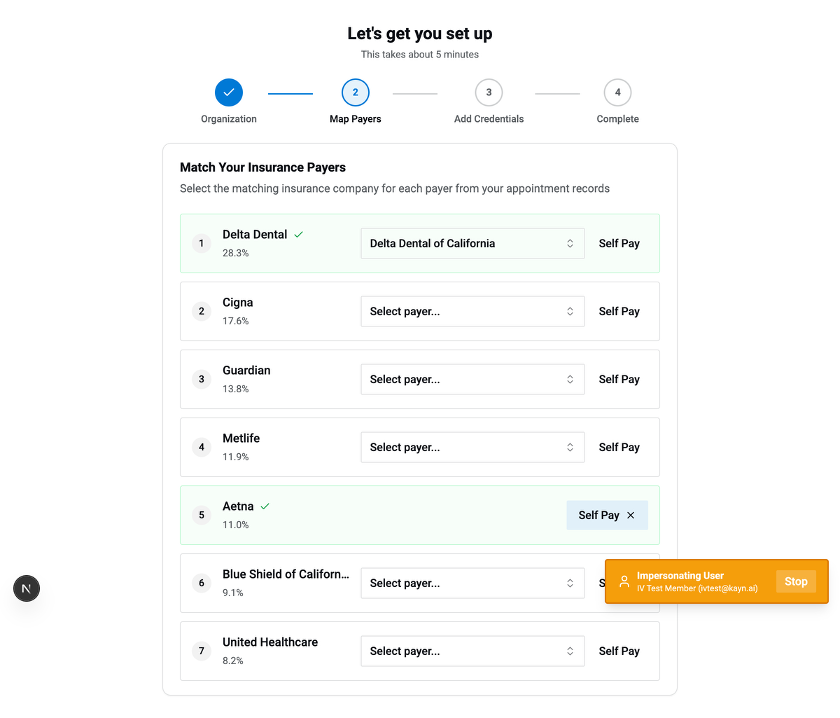
Task: Open the Cigna payer dropdown
Action: click(472, 311)
